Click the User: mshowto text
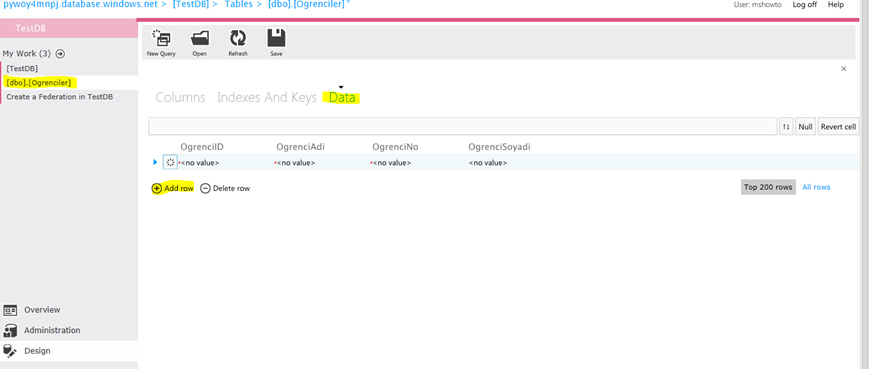869x369 pixels. pyautogui.click(x=759, y=4)
